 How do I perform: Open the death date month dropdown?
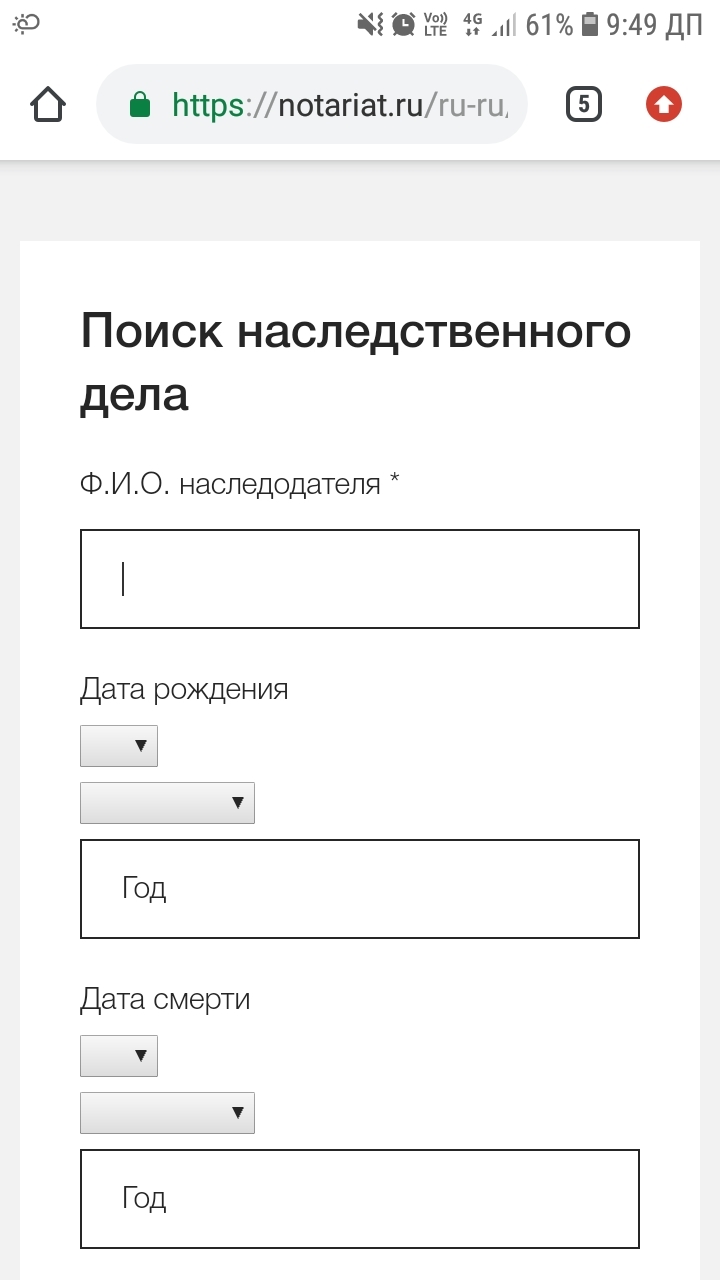[x=167, y=1113]
